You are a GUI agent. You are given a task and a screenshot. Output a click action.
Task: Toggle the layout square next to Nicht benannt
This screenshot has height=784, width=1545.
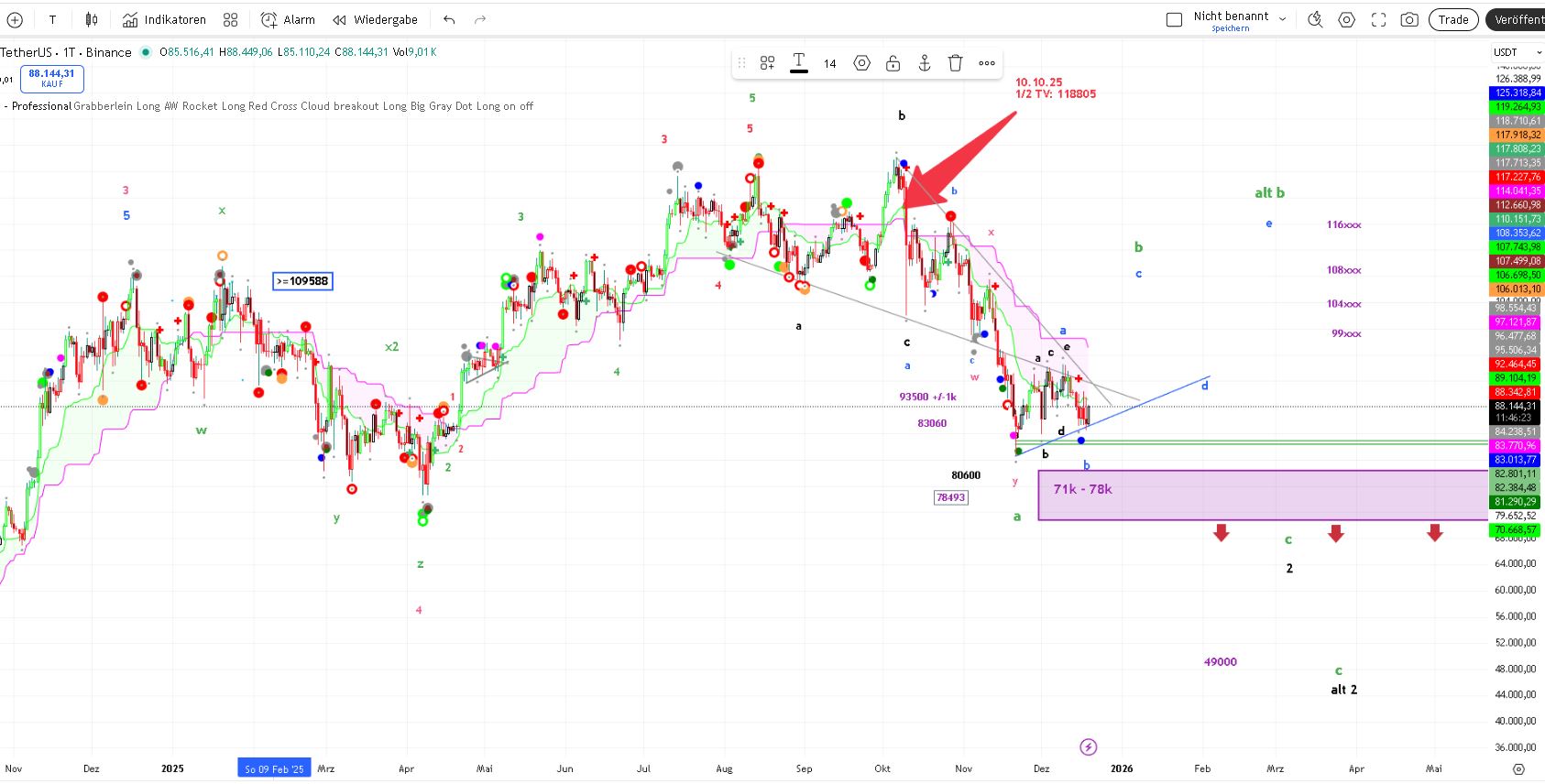click(1174, 19)
